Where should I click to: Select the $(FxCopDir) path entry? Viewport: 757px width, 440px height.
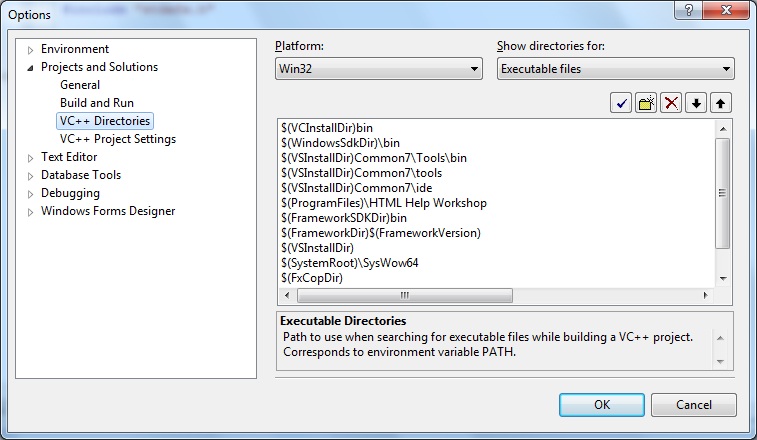313,278
